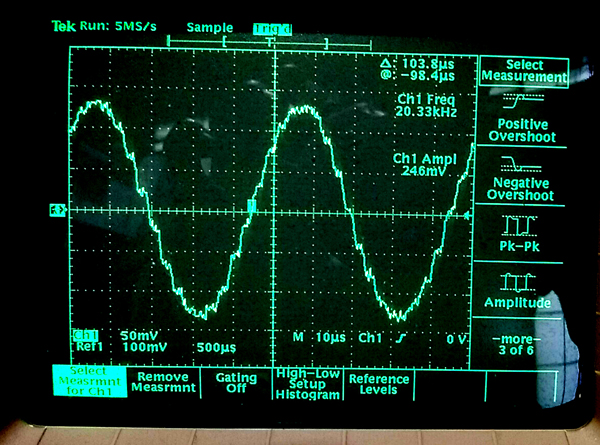
Task: Click the delta 103.8µs cursor readout
Action: tap(417, 64)
